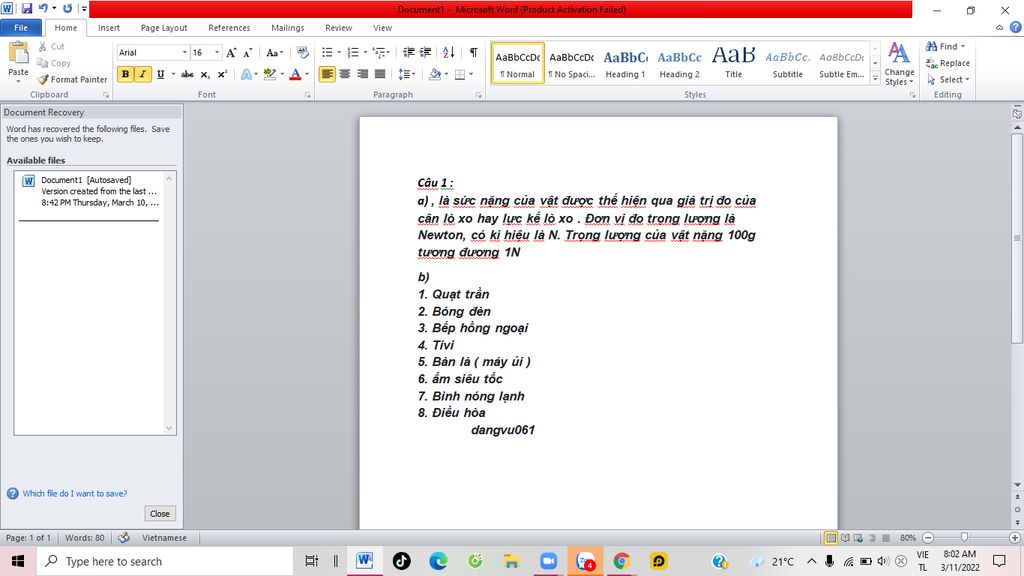Click the Cut scissors icon
Viewport: 1024px width, 576px height.
(43, 46)
